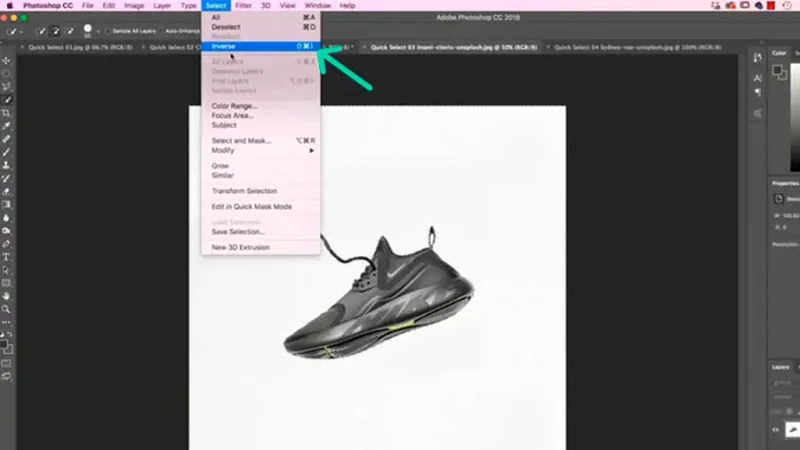
Task: Choose Edit in Quick Mask Mode
Action: [261, 207]
